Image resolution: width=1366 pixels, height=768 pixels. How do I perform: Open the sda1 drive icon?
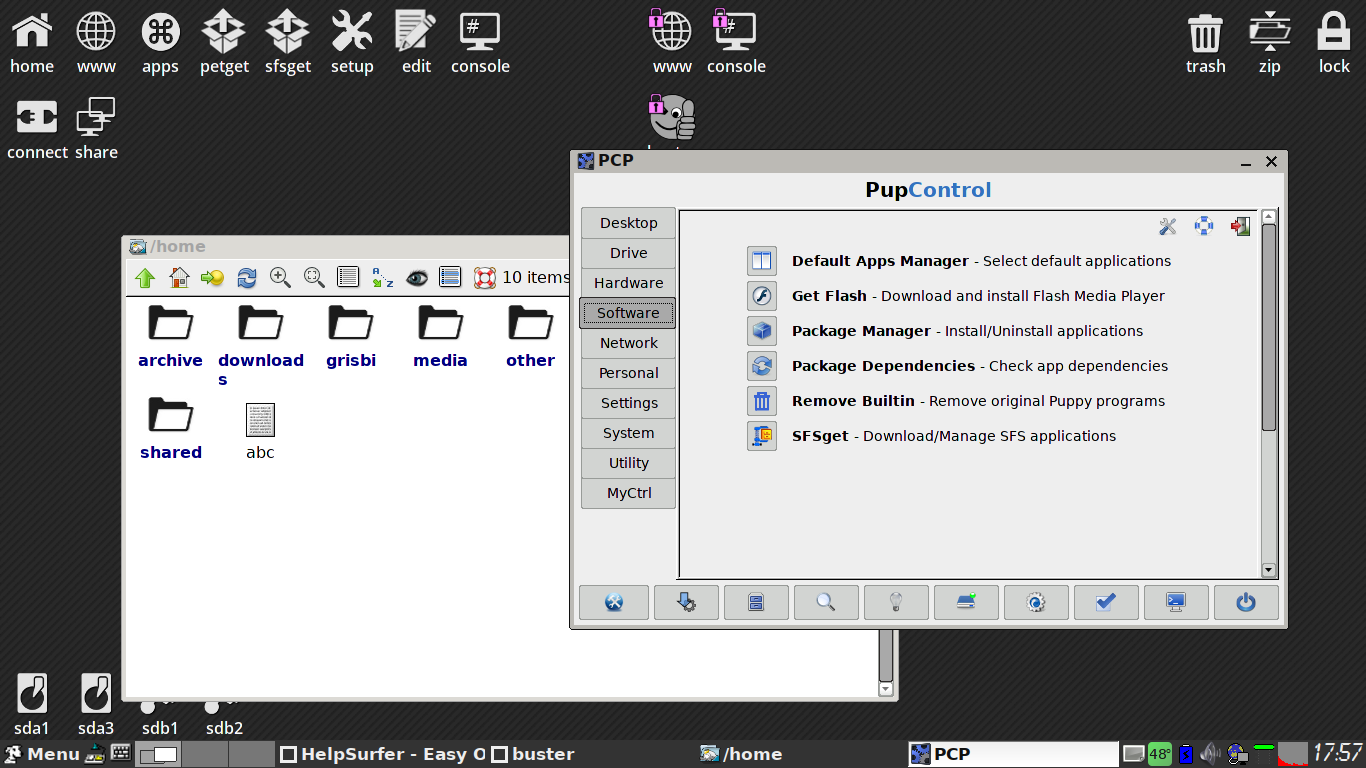click(x=32, y=705)
